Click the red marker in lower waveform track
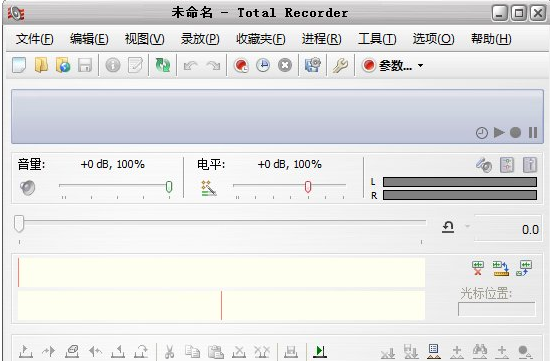 tap(221, 305)
